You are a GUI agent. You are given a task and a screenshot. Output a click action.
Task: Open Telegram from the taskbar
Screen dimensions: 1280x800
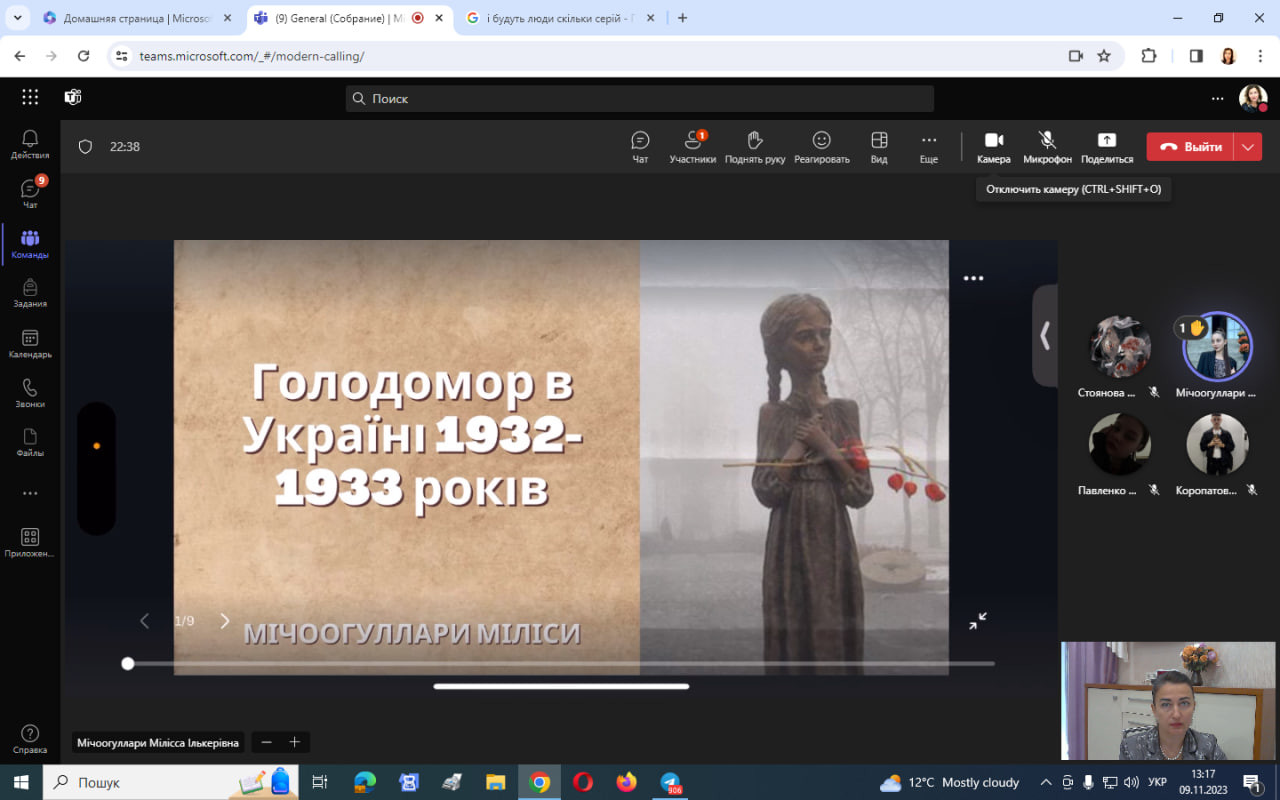click(671, 782)
